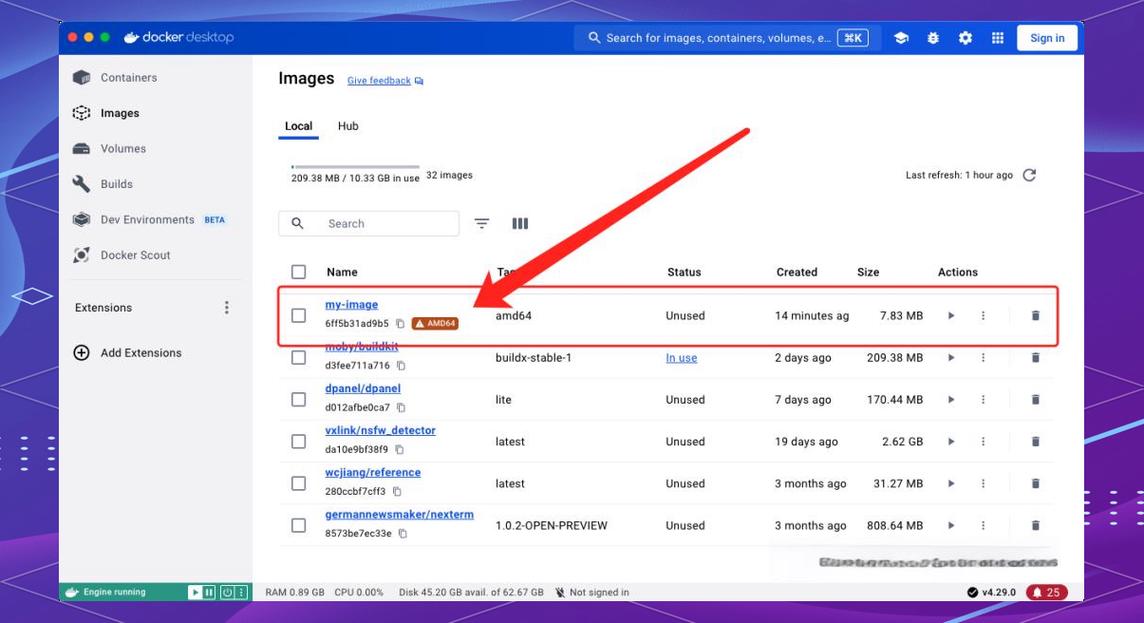Expand the Extensions options menu

click(227, 308)
